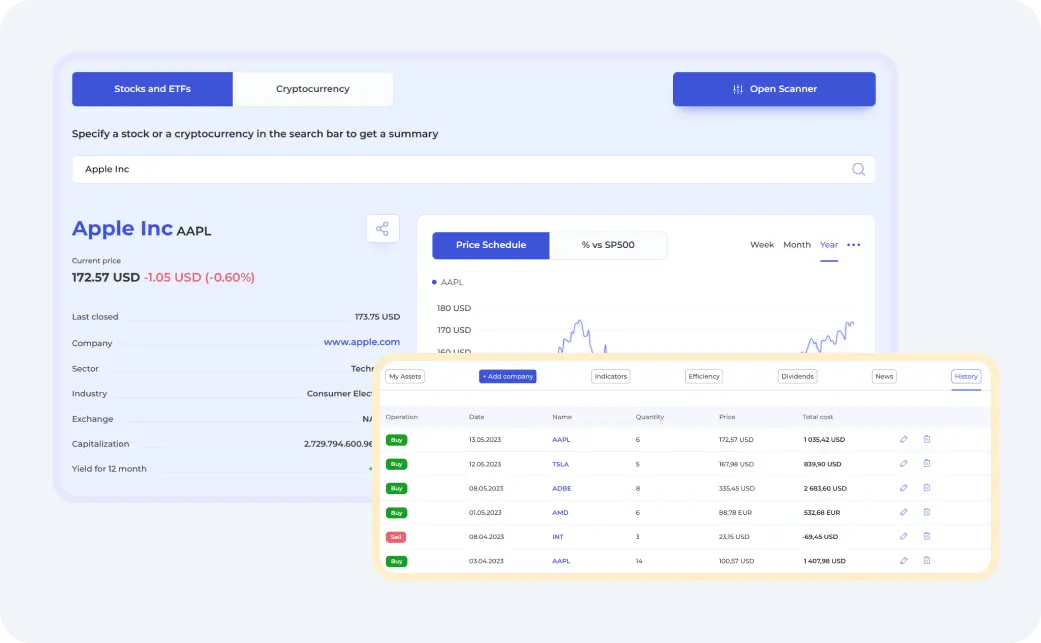This screenshot has height=643, width=1041.
Task: Edit the INT sell transaction
Action: tap(904, 537)
